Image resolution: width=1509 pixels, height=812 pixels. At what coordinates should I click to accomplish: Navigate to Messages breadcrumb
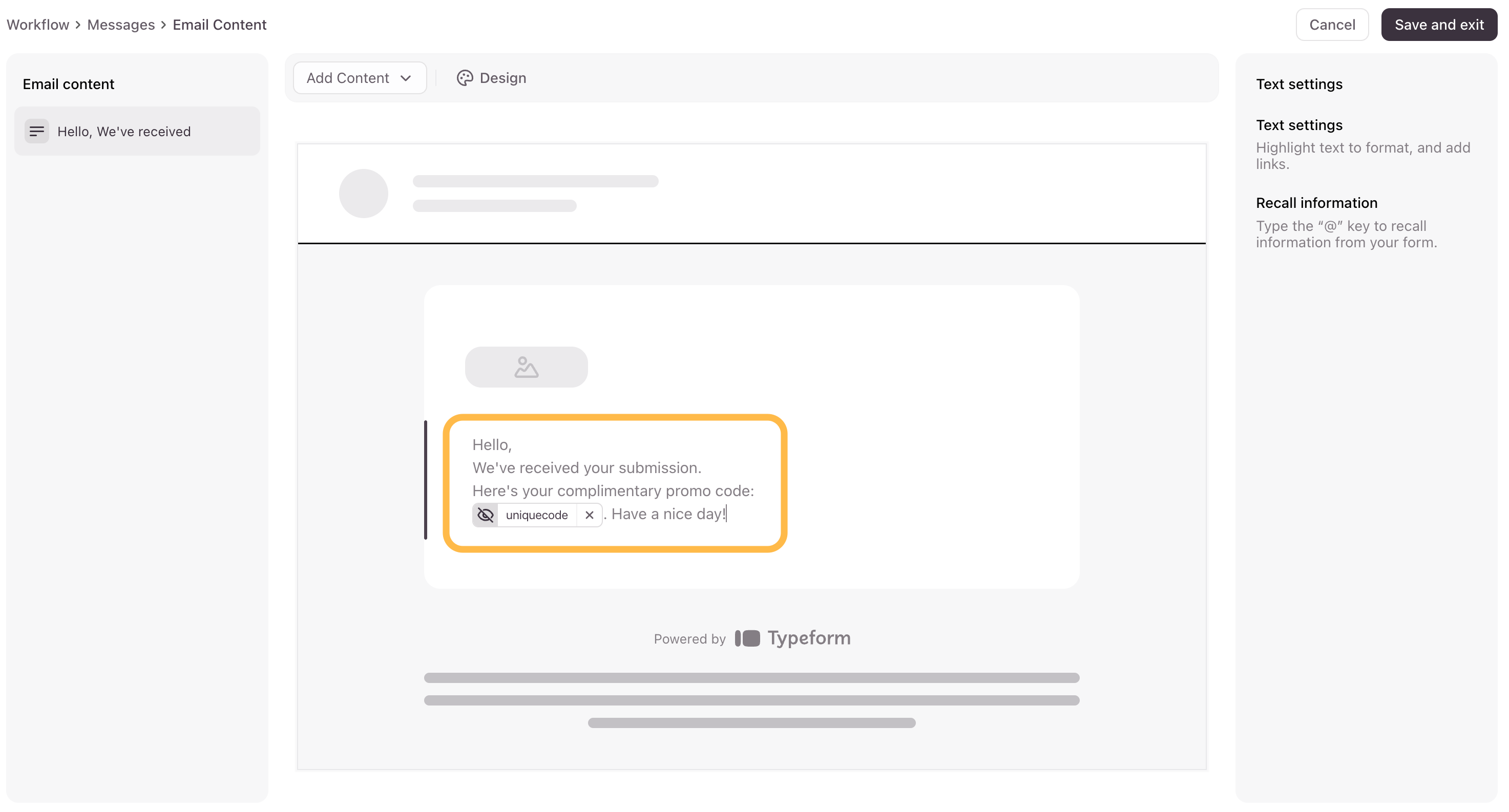click(121, 25)
